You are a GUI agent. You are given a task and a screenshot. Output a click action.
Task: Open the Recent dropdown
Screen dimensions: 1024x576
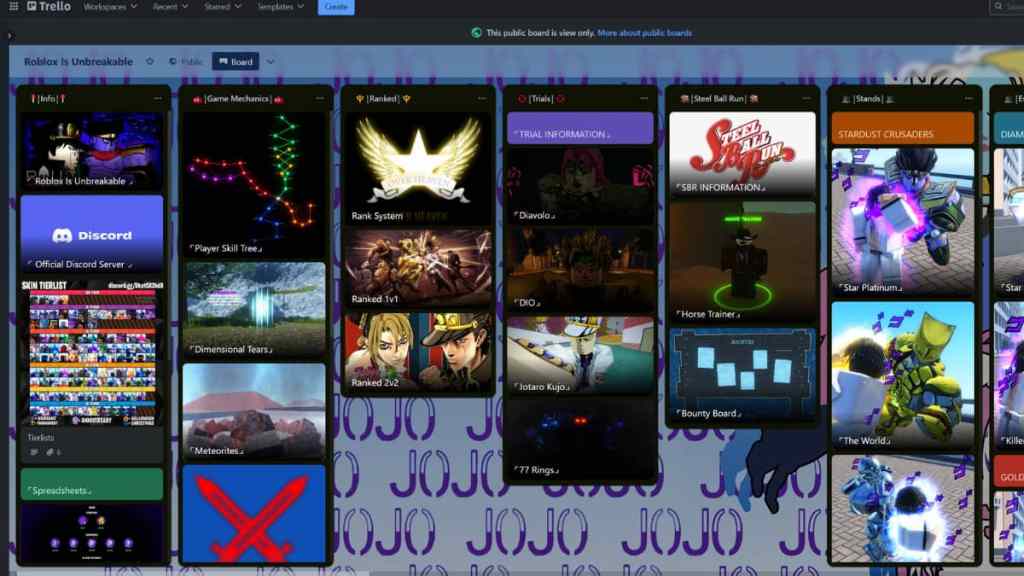[x=168, y=7]
